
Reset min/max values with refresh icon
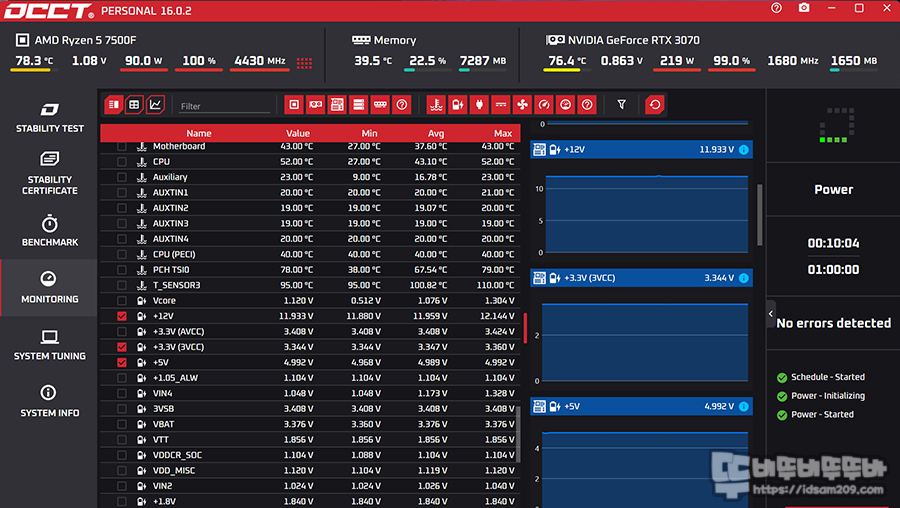click(654, 104)
